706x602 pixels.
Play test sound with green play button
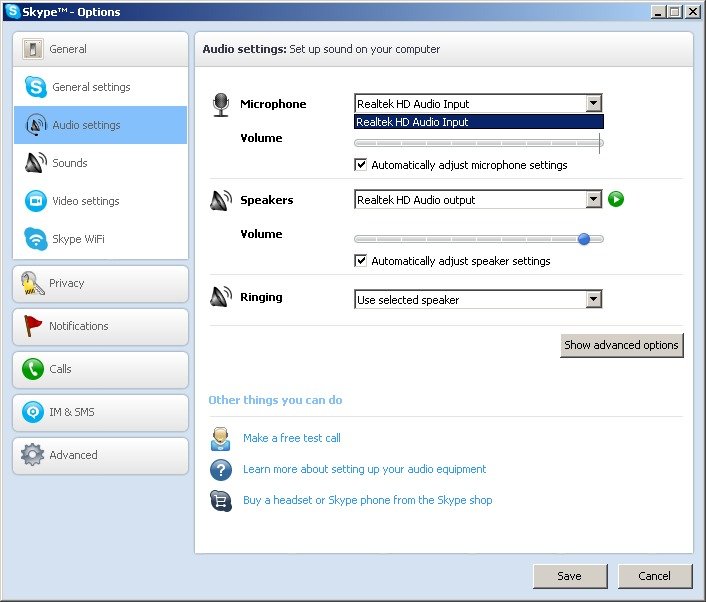[616, 199]
